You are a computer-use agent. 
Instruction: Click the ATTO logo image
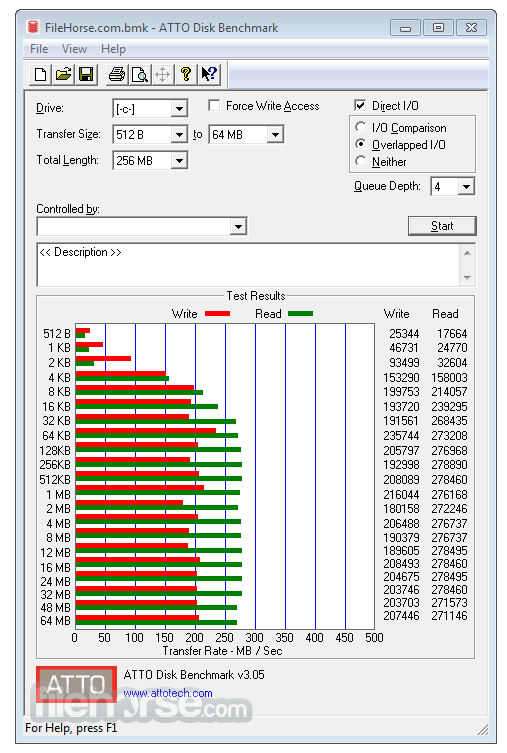(76, 684)
